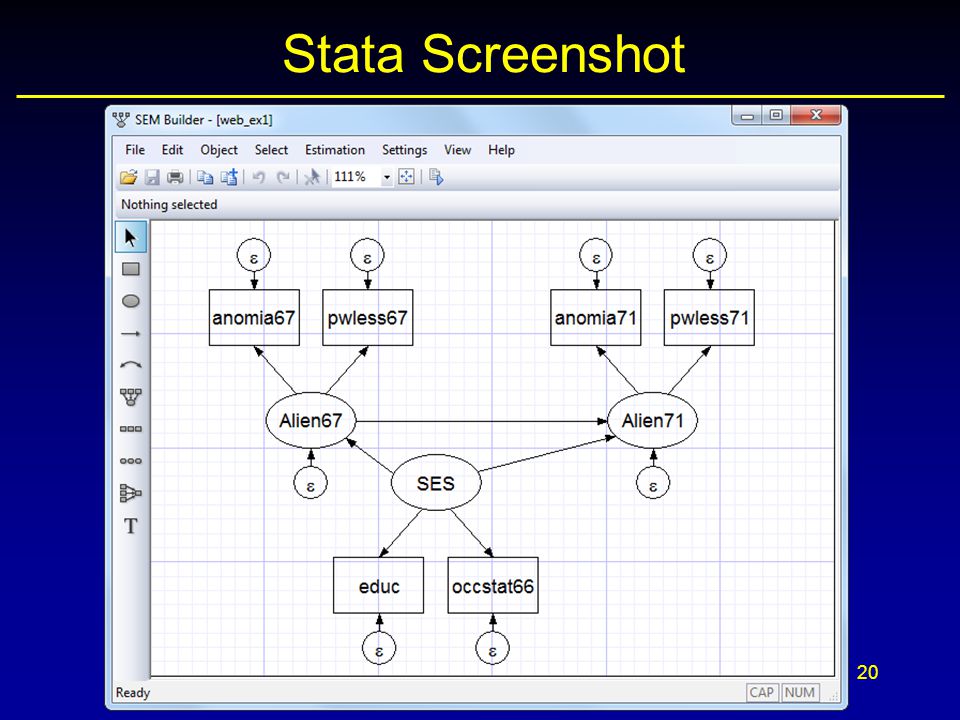The height and width of the screenshot is (720, 960).
Task: Open the zoom percentage dropdown arrow
Action: (x=387, y=178)
